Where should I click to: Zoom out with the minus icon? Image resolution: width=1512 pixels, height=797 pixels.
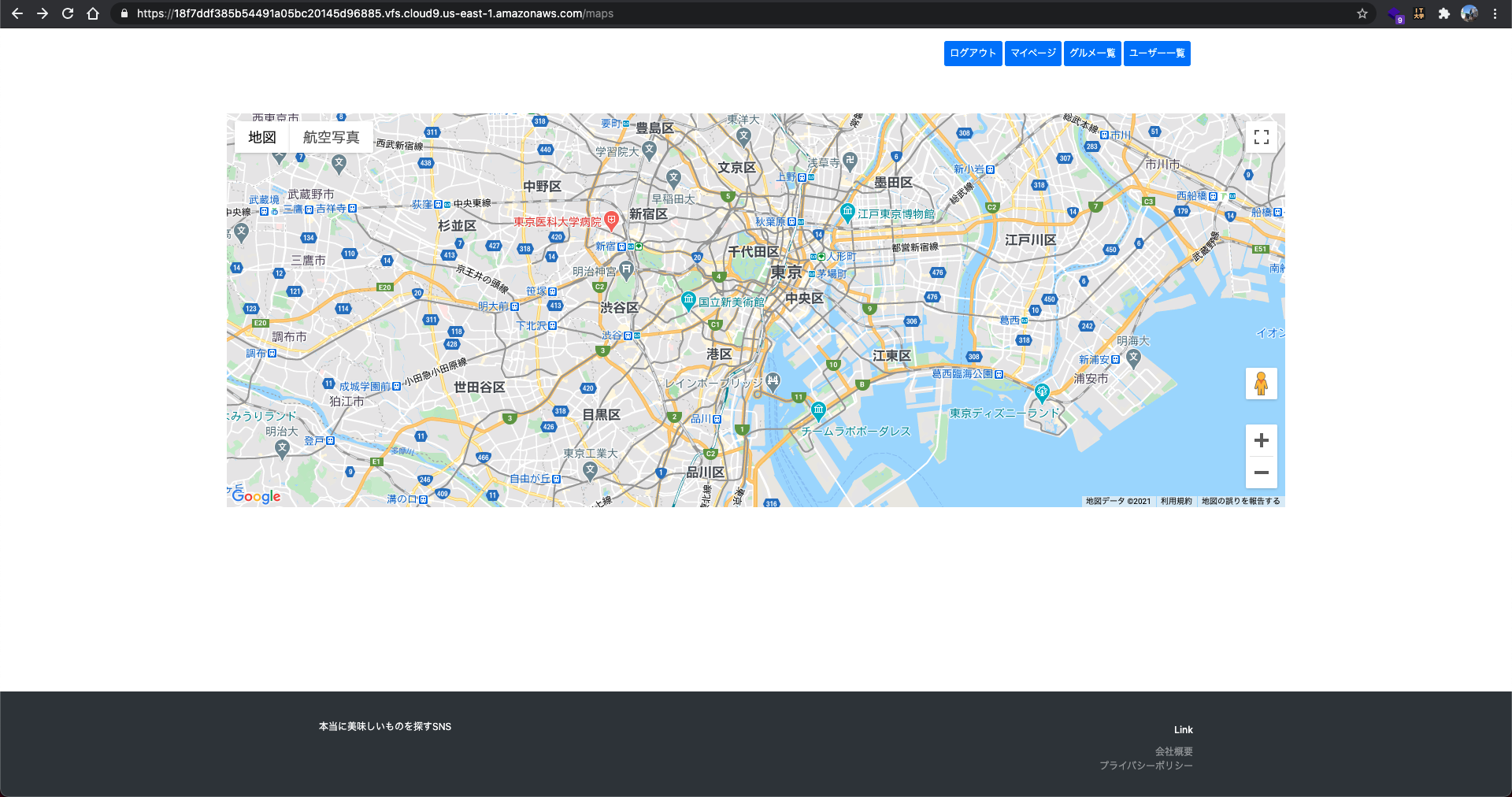1261,473
